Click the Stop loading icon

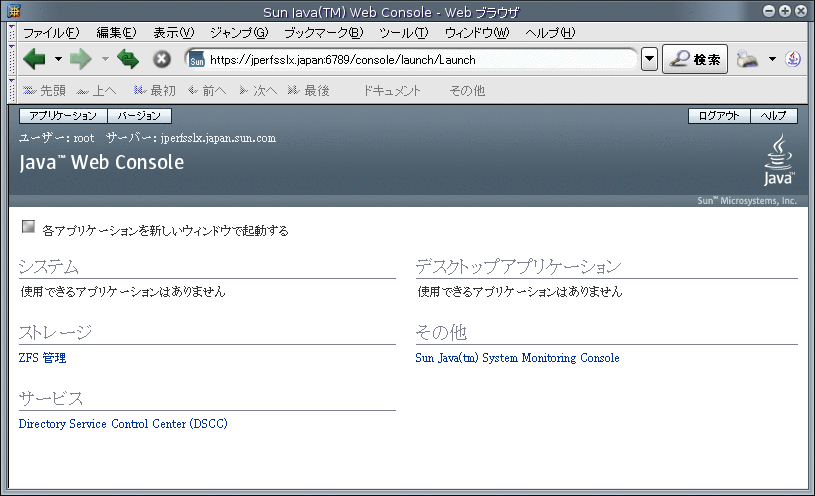click(x=162, y=59)
